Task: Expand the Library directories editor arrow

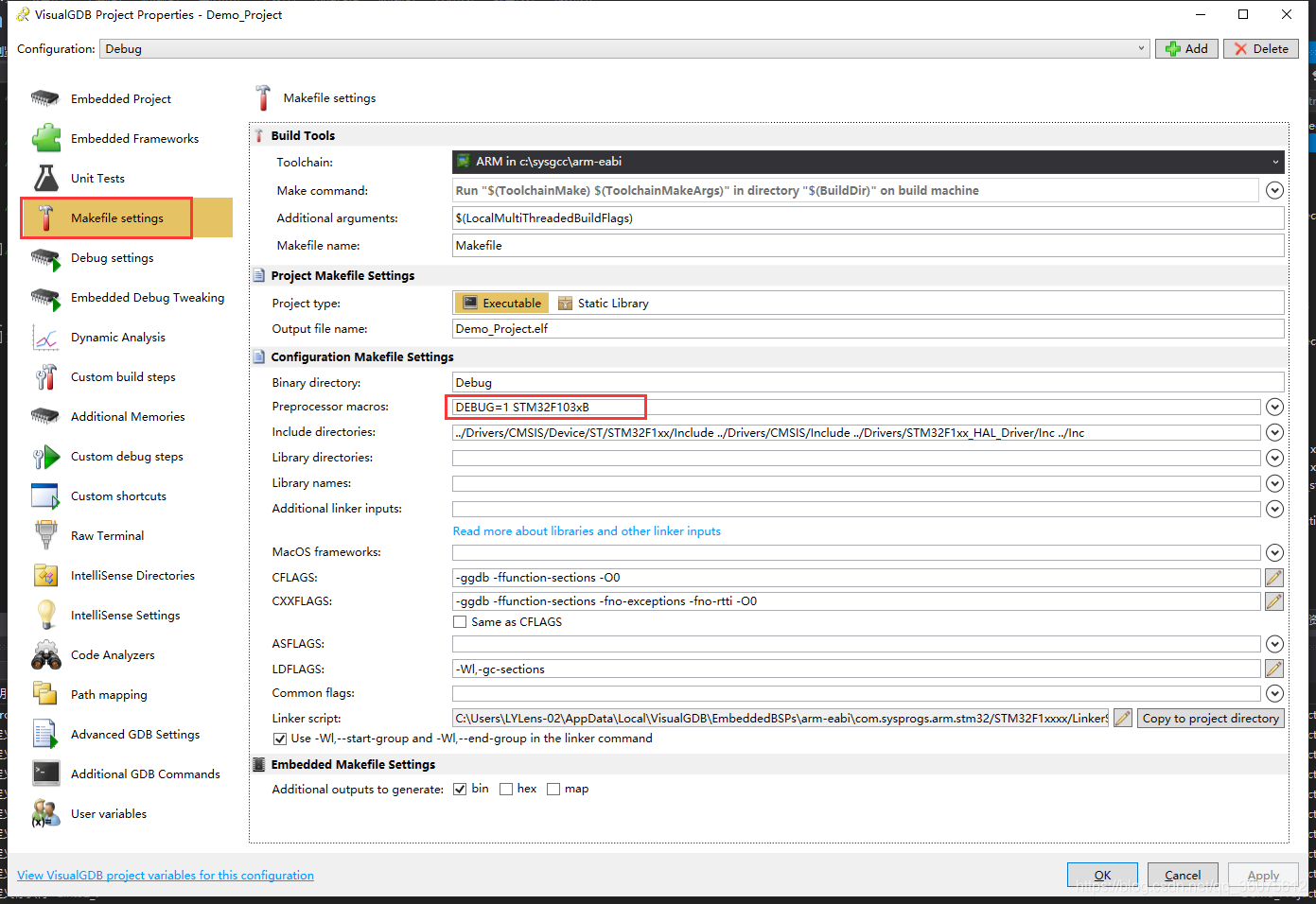Action: point(1274,459)
